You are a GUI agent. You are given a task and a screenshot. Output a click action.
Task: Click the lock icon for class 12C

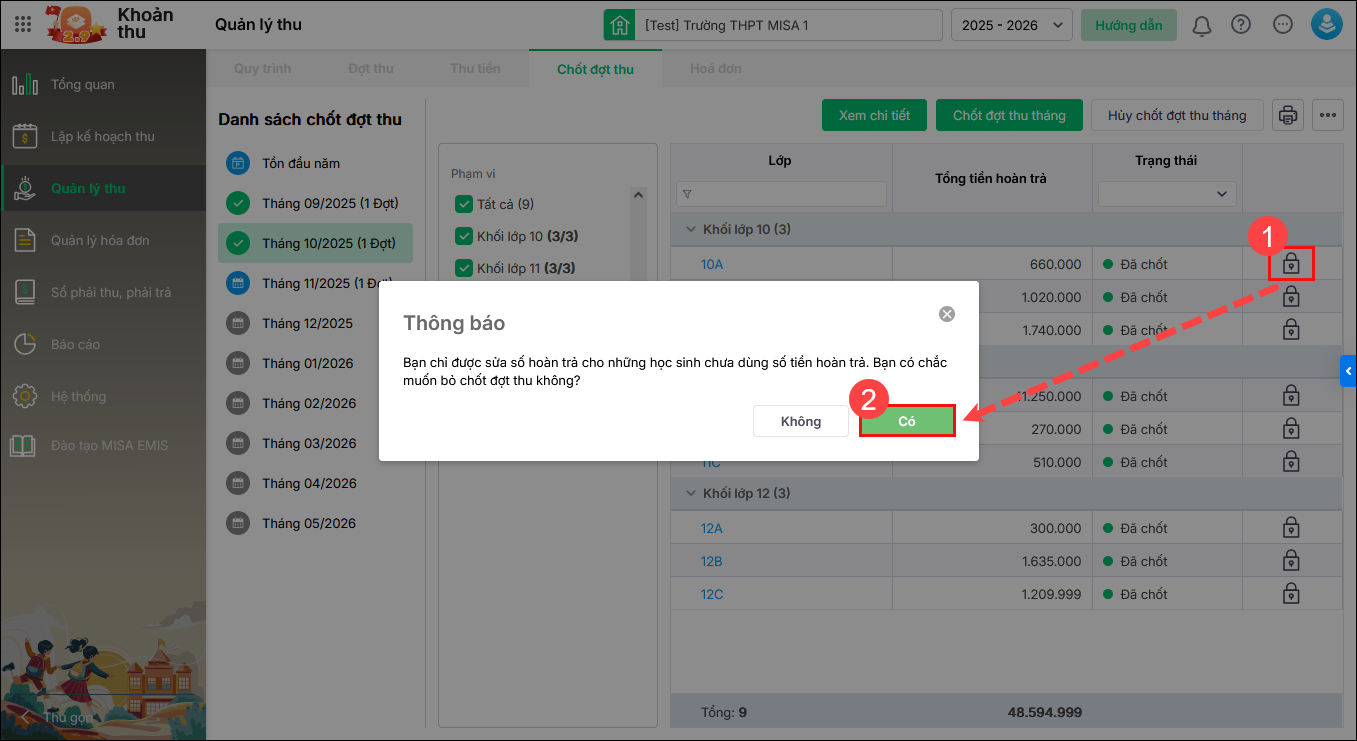coord(1291,594)
